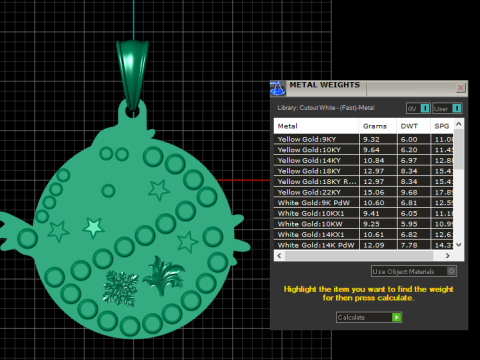Viewport: 480px width, 360px height.
Task: Select the Yellow Gold:9KY row
Action: tap(364, 139)
